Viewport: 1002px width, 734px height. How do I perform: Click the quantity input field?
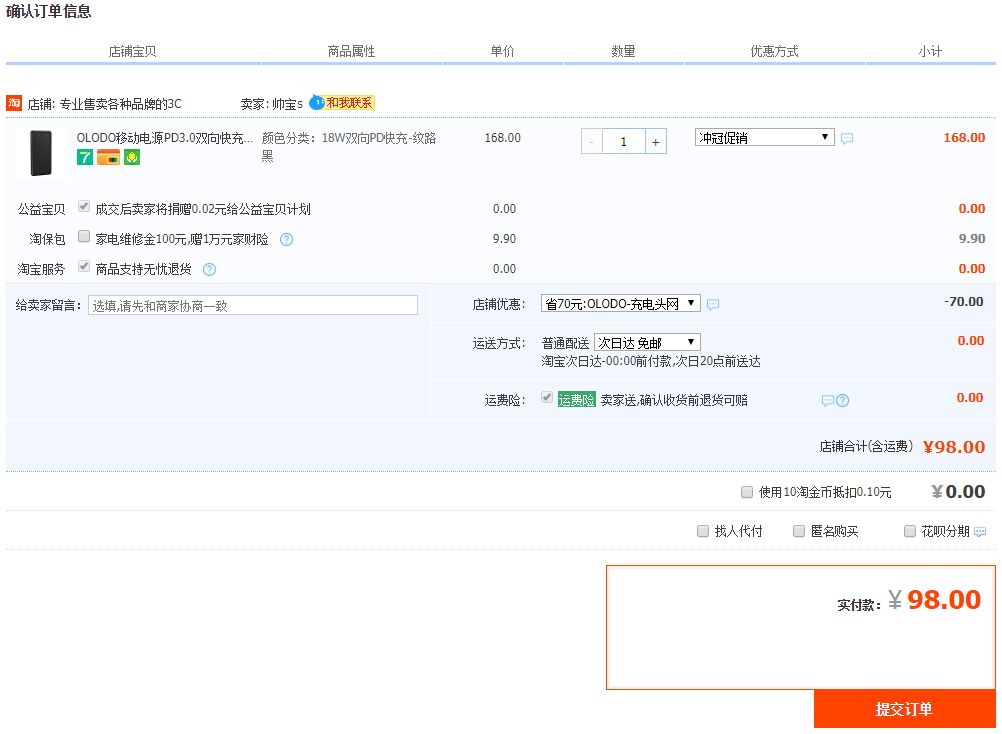pyautogui.click(x=624, y=142)
